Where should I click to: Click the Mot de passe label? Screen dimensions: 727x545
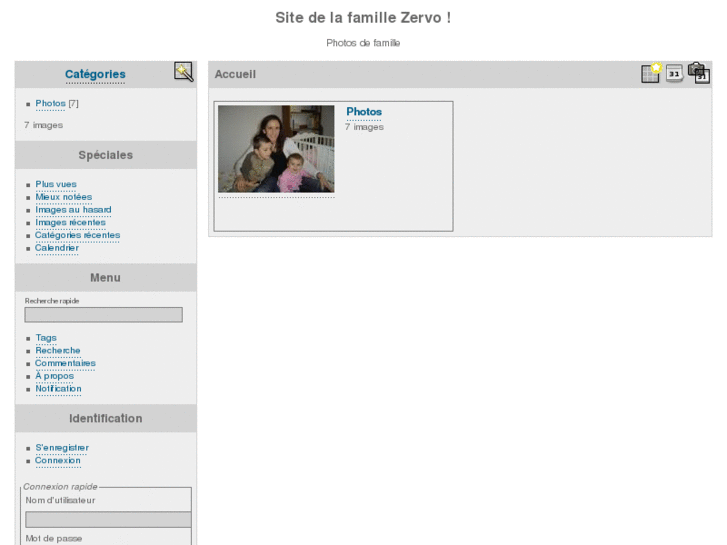coord(54,539)
